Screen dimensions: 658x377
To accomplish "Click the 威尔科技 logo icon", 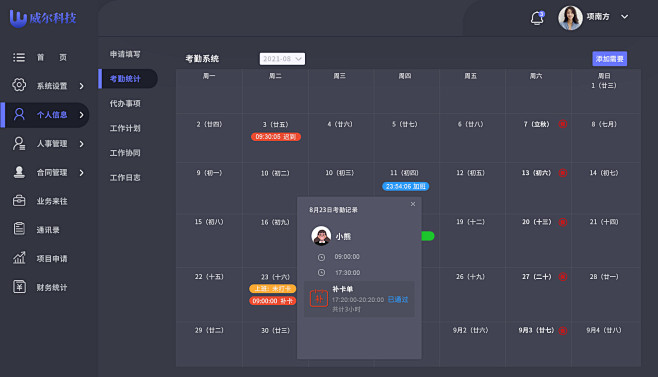I will (18, 18).
